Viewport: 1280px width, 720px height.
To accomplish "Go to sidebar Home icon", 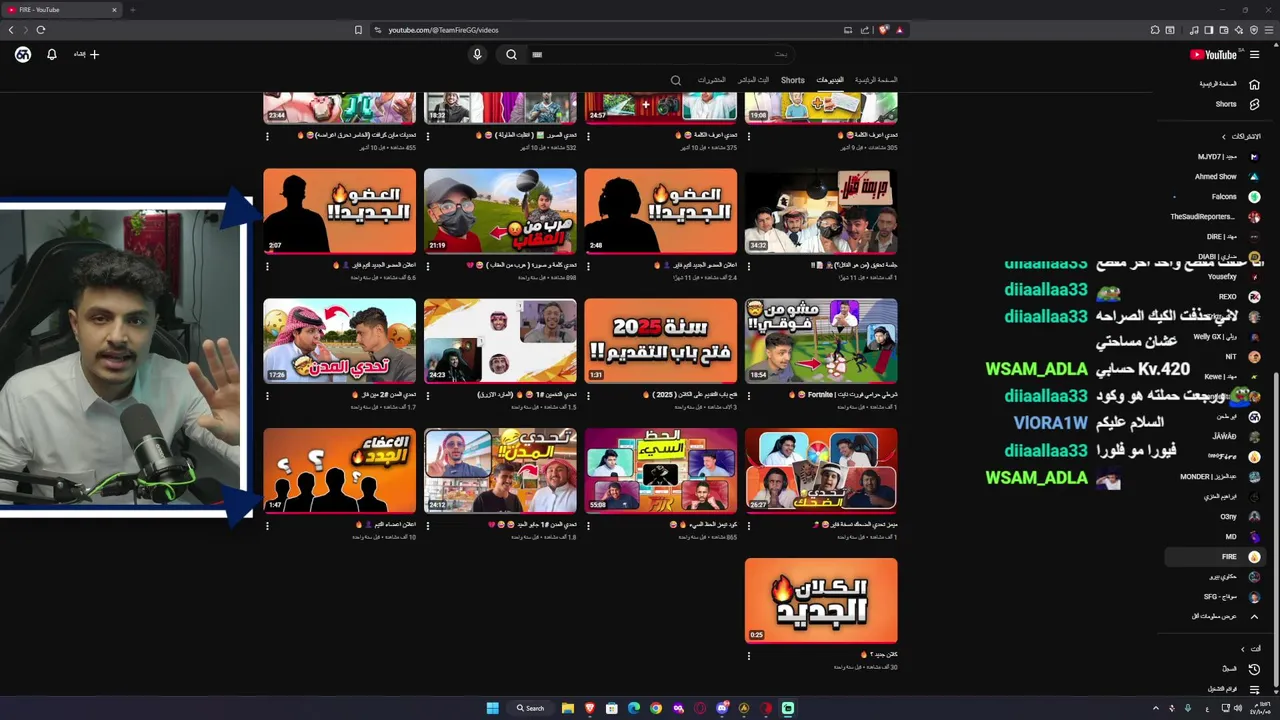I will pos(1254,84).
